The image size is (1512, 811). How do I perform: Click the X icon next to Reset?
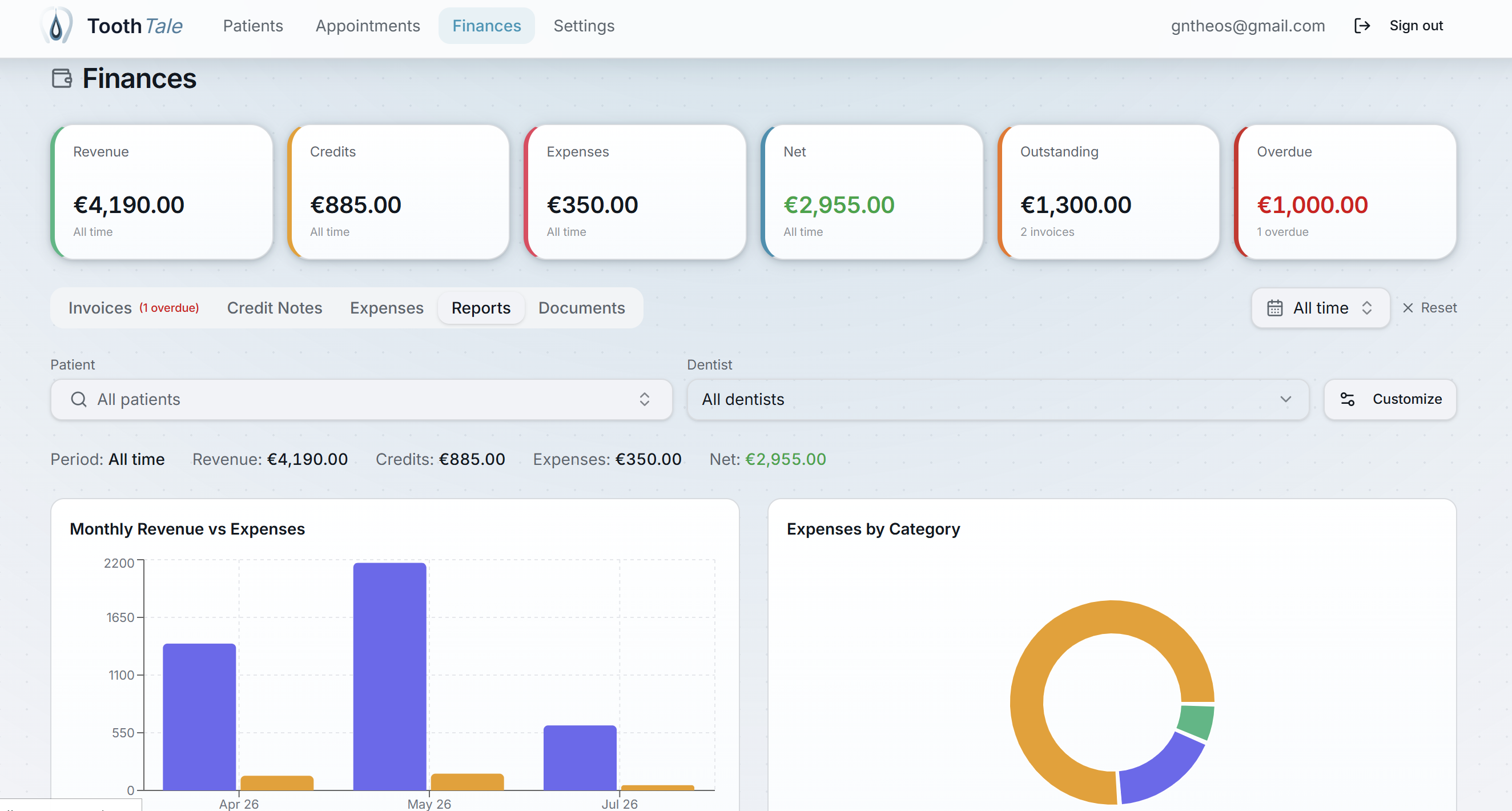tap(1408, 308)
